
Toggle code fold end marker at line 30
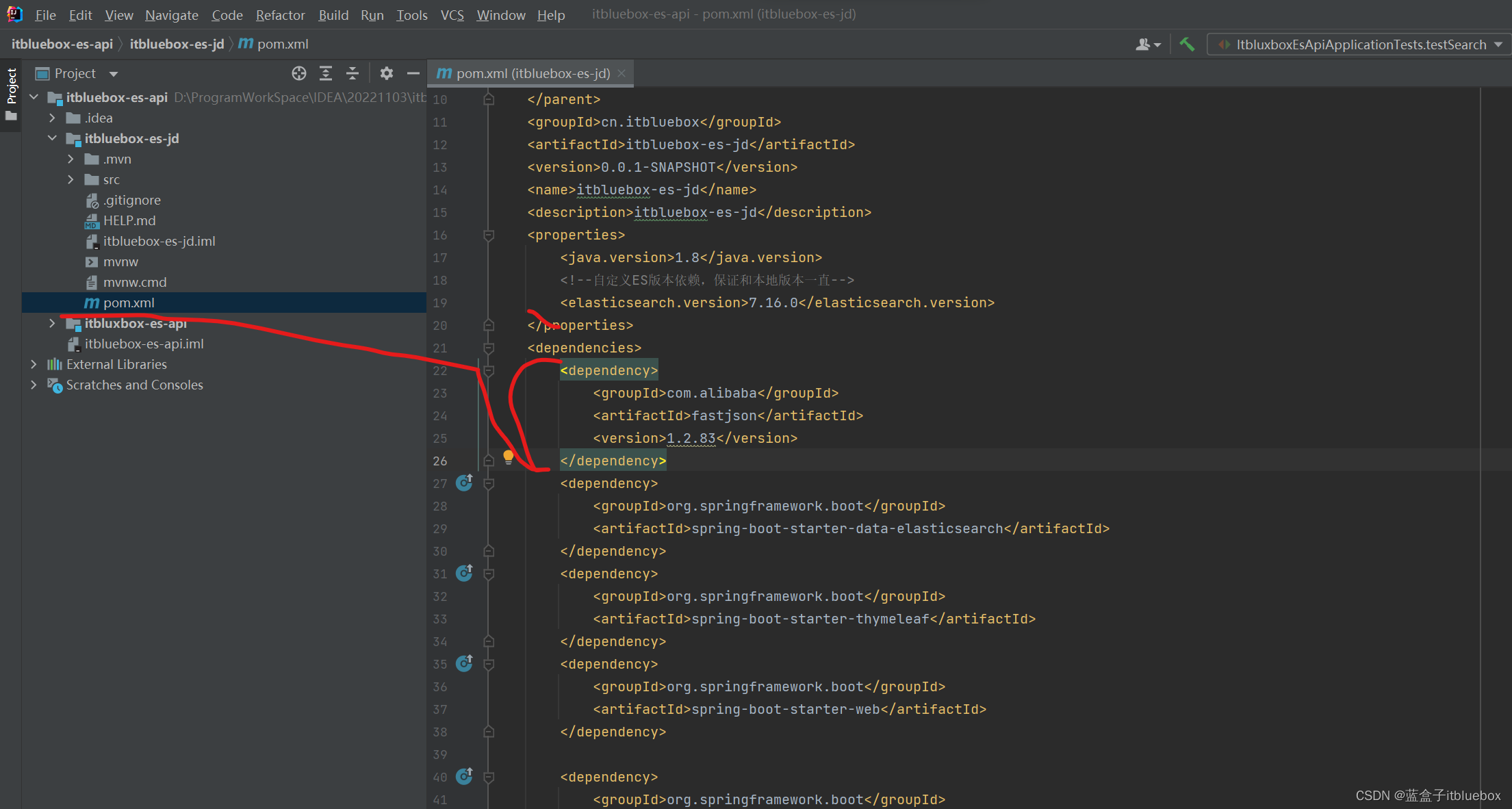(x=489, y=551)
